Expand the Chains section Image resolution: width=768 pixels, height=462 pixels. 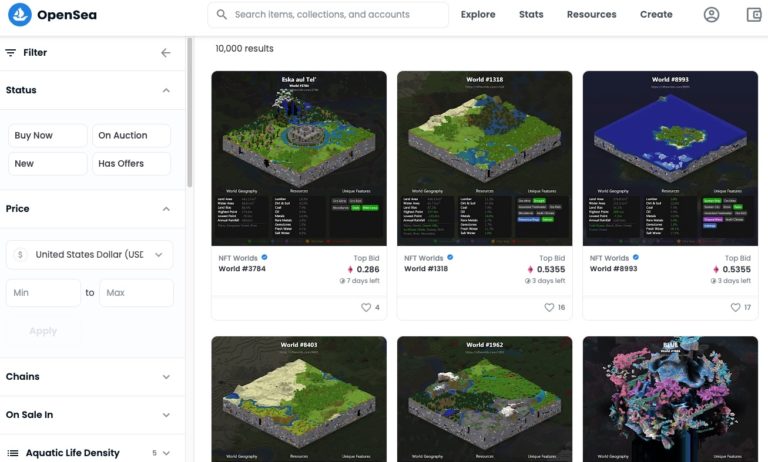point(166,377)
